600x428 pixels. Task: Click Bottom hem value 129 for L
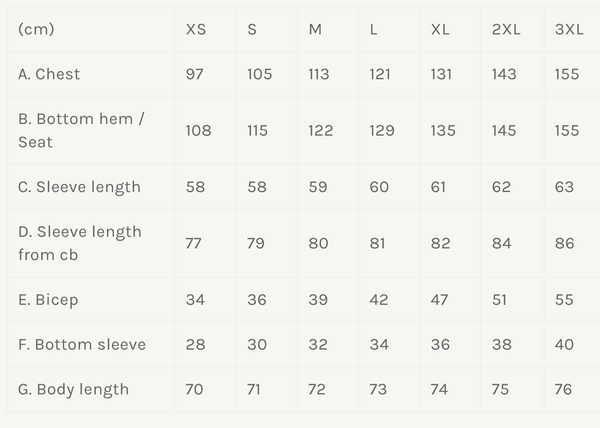382,130
